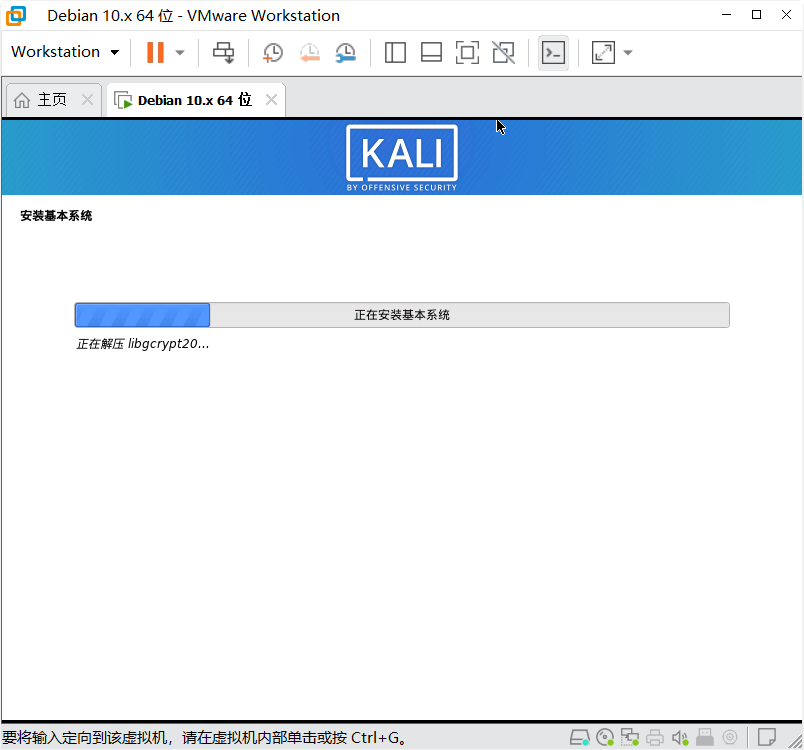Toggle Unity mode icon
804x750 pixels.
point(504,52)
